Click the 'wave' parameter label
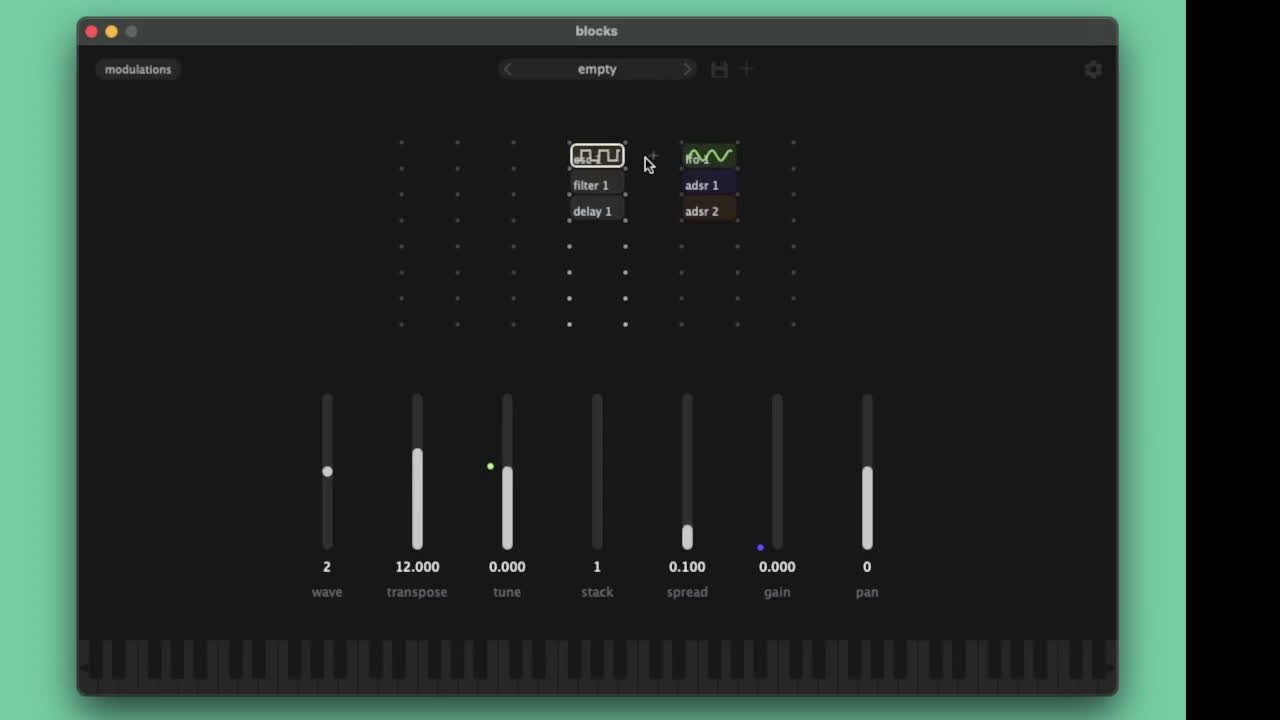 click(x=327, y=592)
